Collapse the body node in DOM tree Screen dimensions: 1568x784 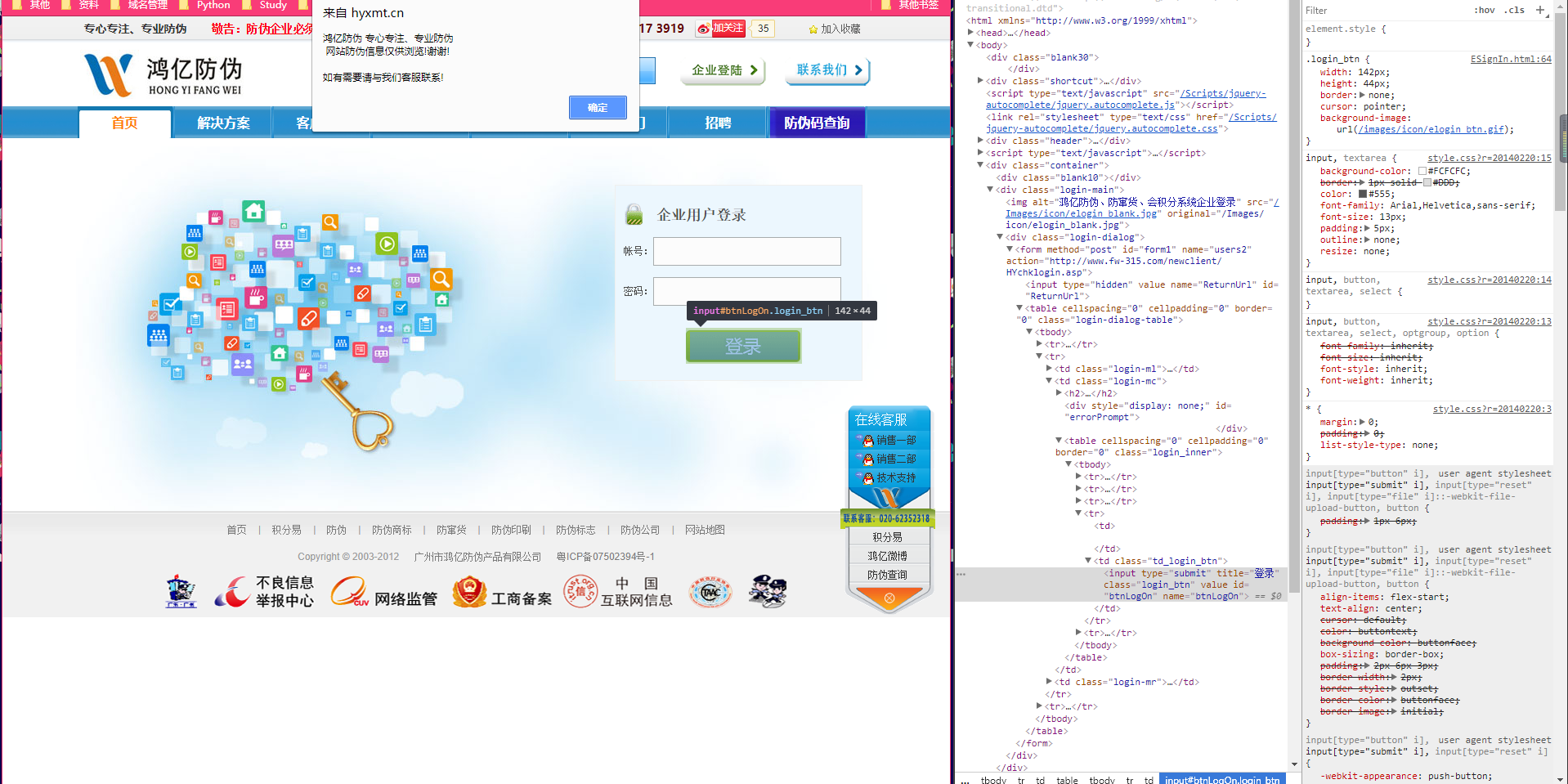970,45
